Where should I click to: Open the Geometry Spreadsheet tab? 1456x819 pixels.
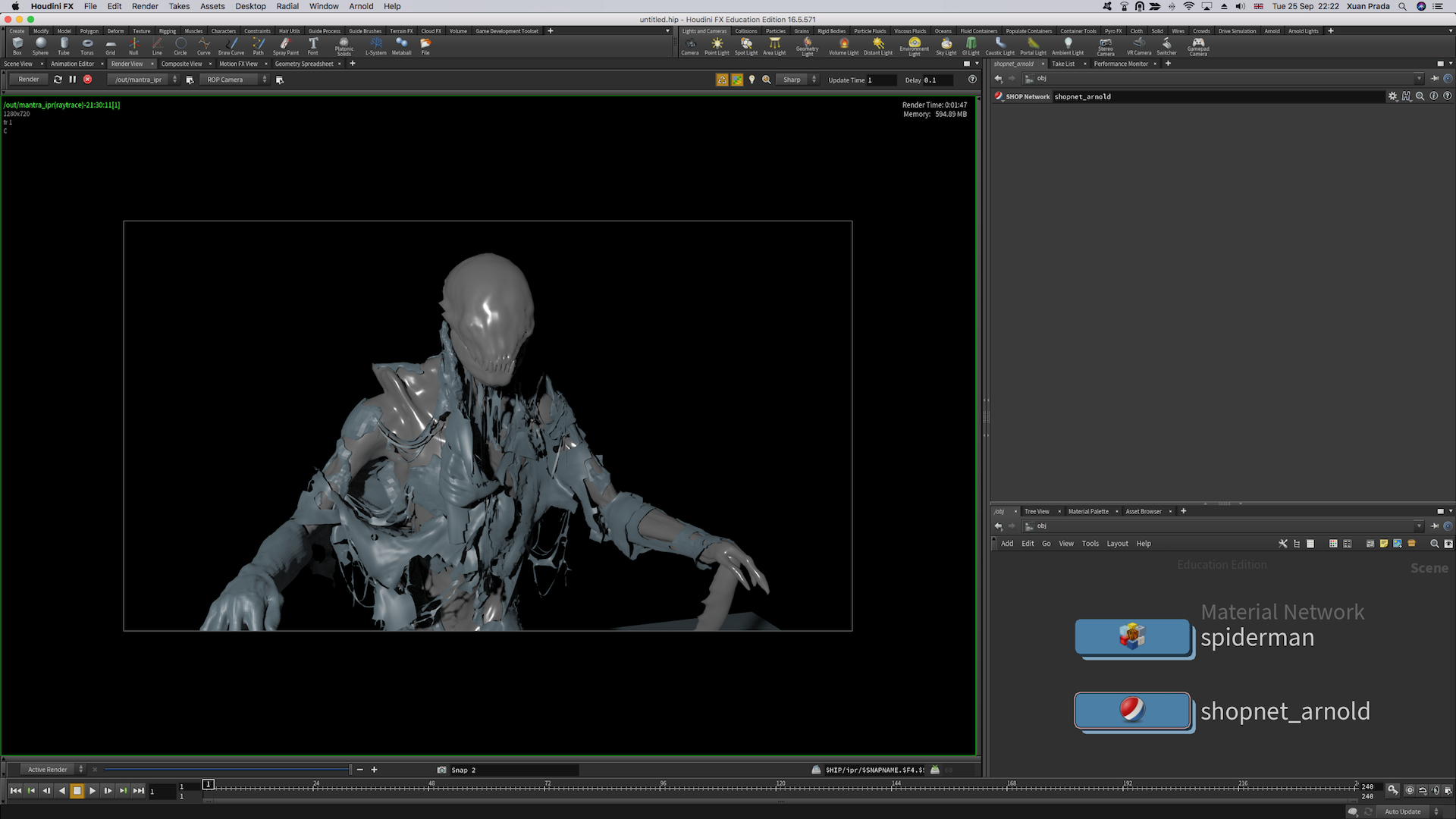click(303, 64)
